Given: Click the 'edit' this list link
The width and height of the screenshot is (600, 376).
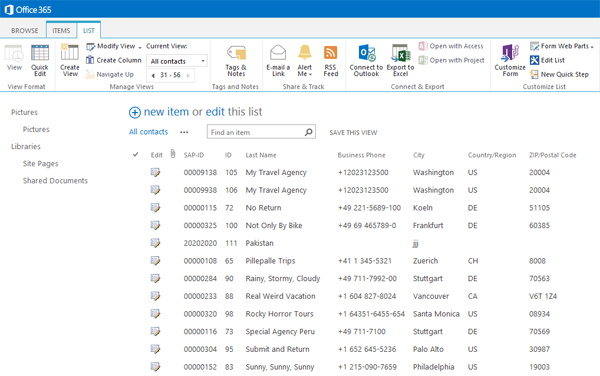Looking at the screenshot, I should [x=215, y=112].
